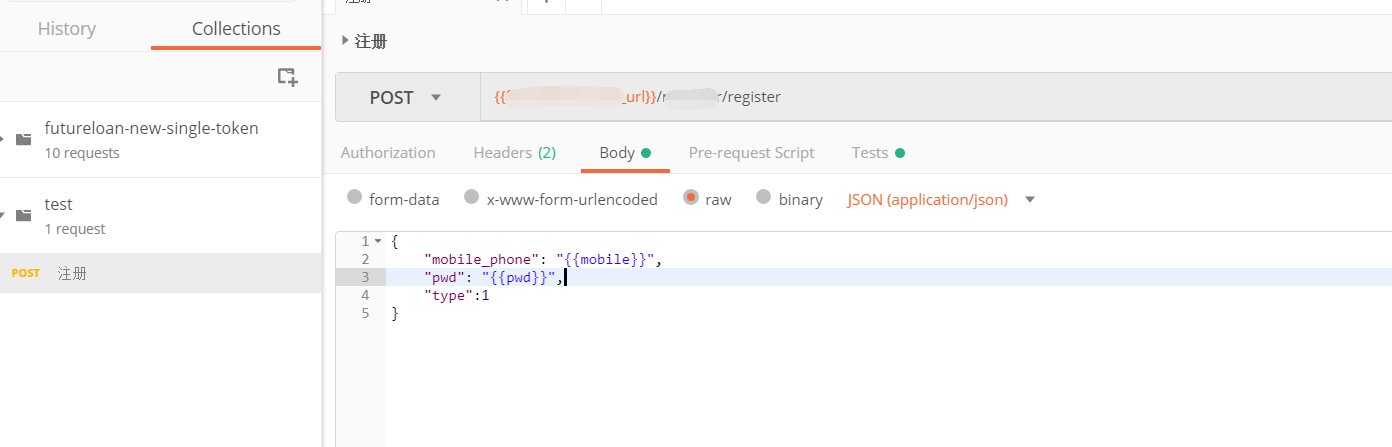Select the raw body radio button
This screenshot has height=447, width=1392.
[x=690, y=198]
